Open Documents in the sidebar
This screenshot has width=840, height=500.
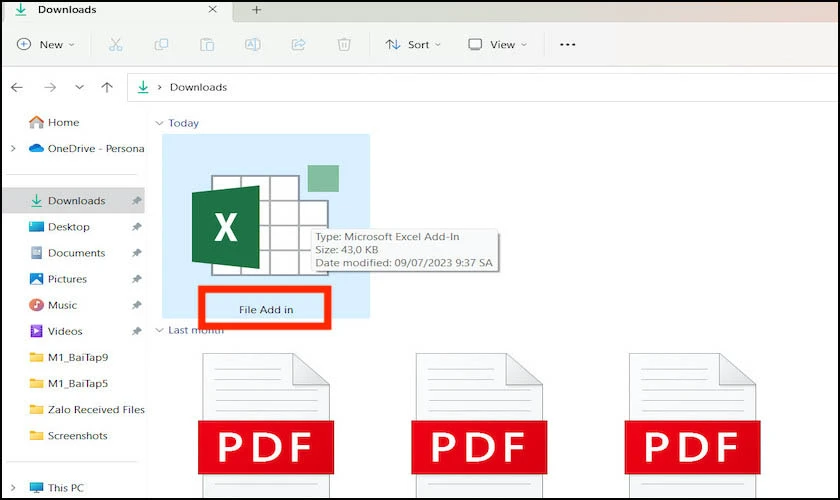(68, 253)
